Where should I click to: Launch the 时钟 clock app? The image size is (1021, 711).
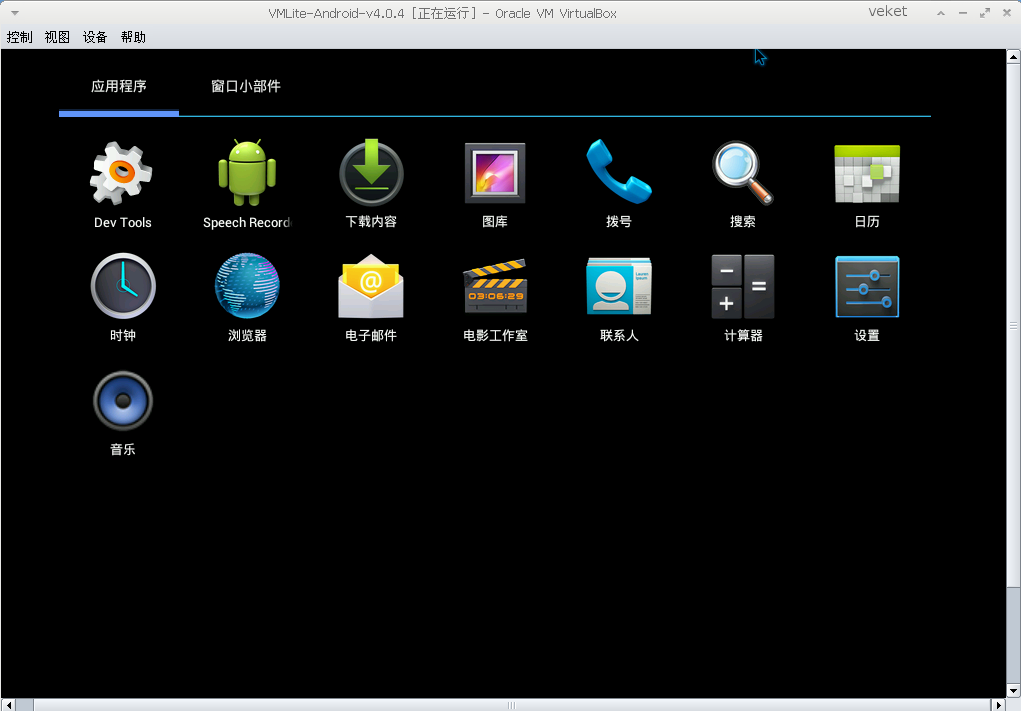(x=122, y=298)
